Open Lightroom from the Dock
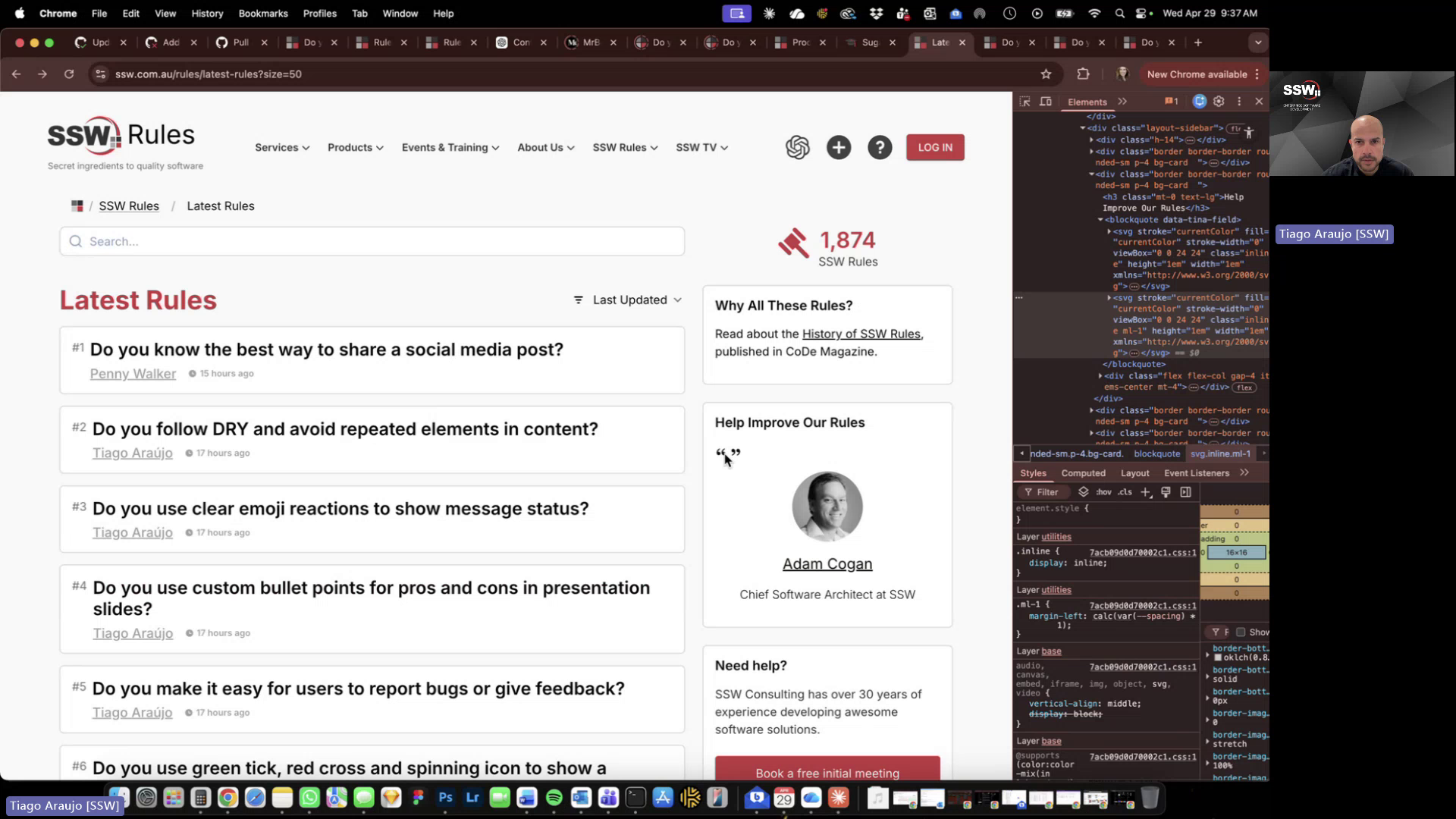 click(472, 798)
